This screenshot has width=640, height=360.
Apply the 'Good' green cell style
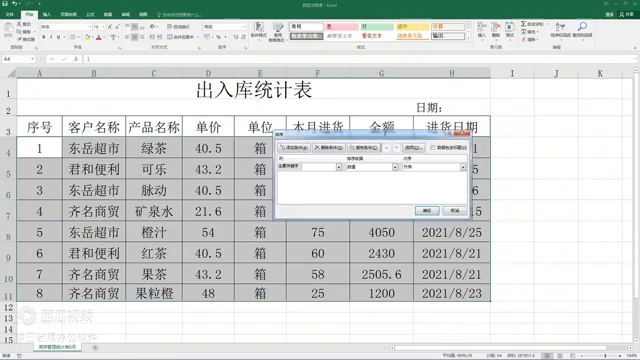(377, 27)
